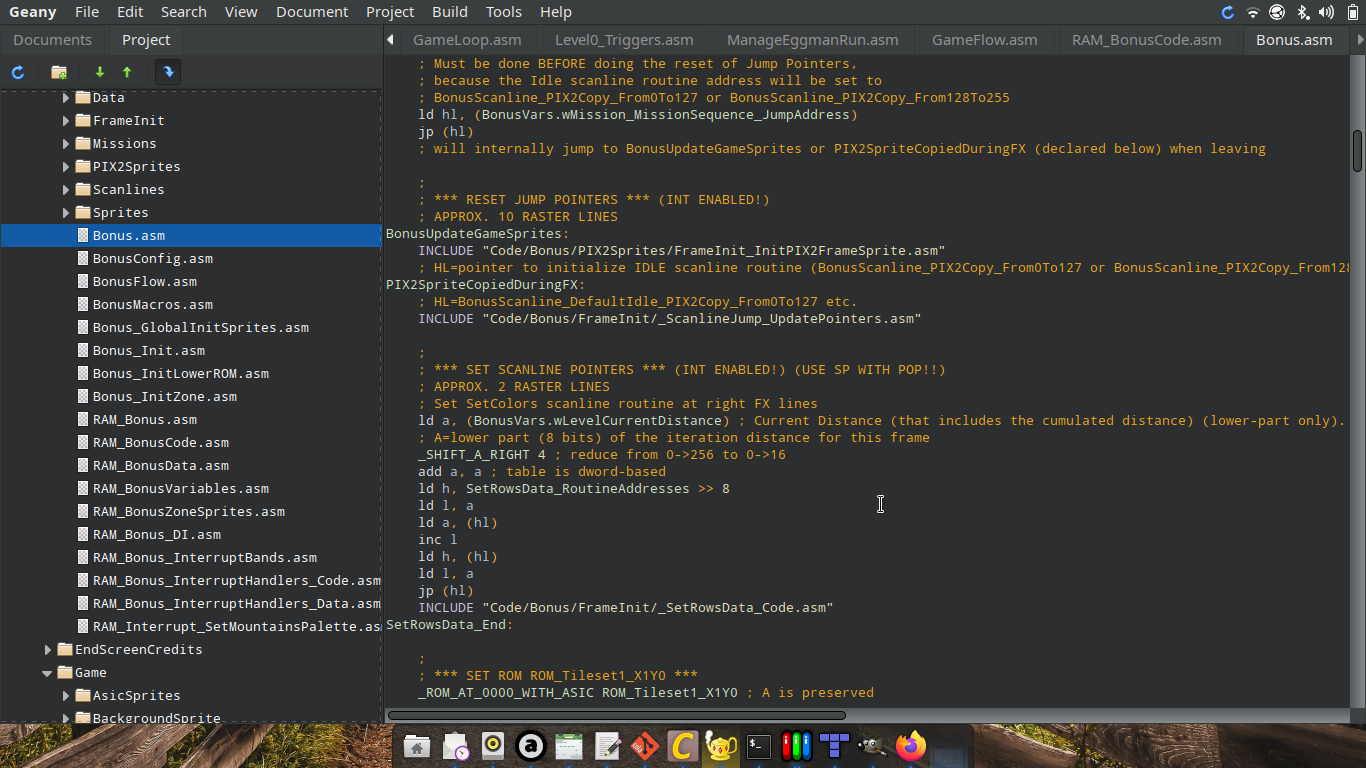This screenshot has height=768, width=1366.
Task: Launch Git Cola from the dock
Action: tap(645, 746)
